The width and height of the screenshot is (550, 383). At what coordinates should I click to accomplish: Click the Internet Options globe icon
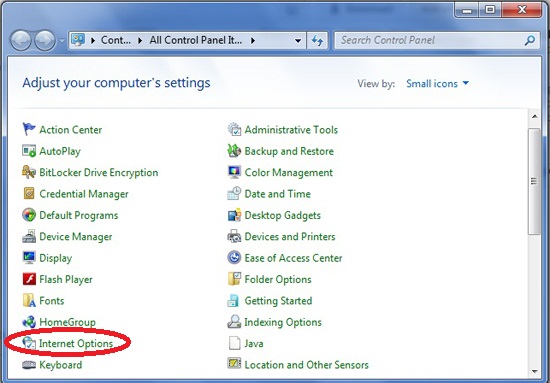click(29, 343)
